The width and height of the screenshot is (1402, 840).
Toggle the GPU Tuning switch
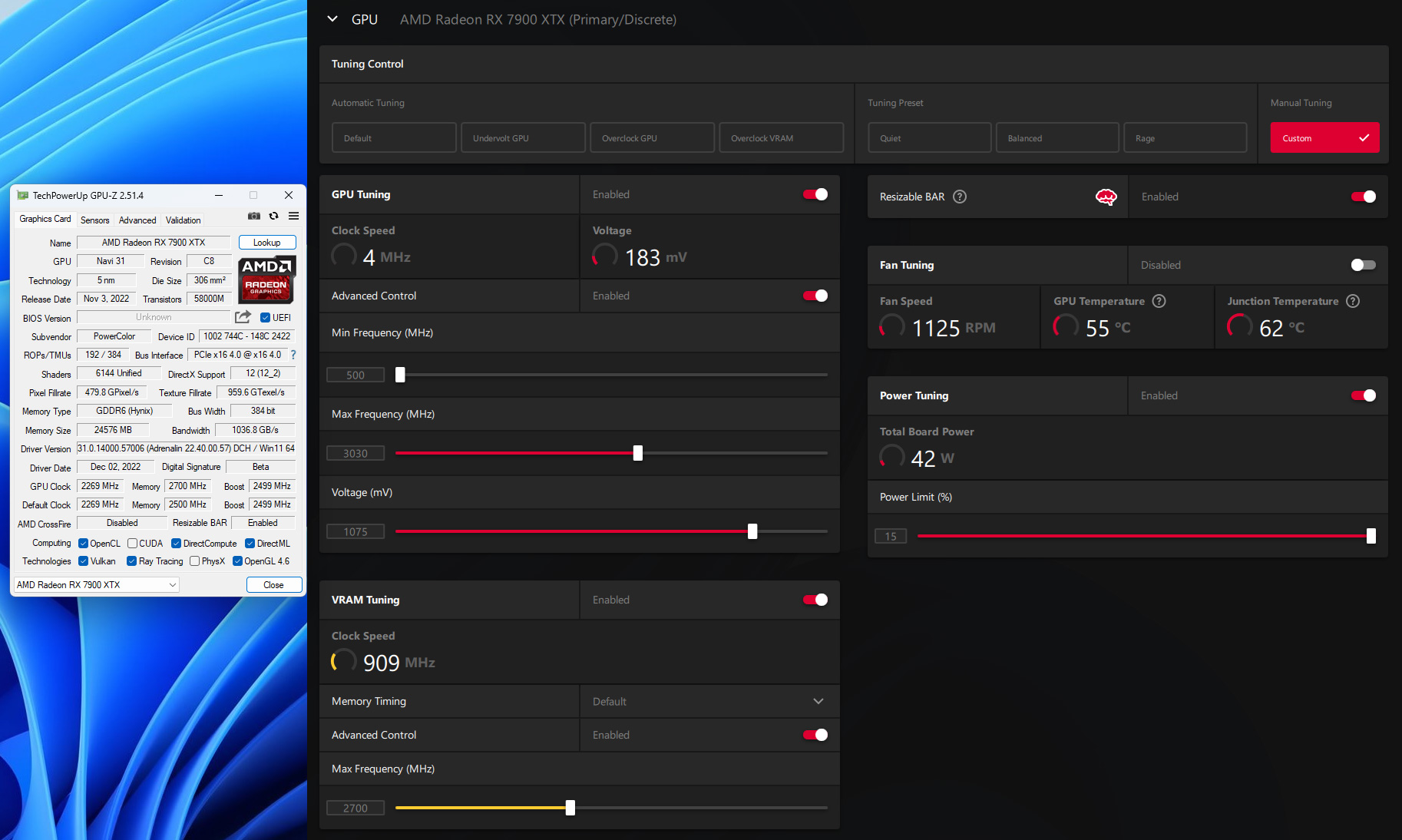click(x=815, y=194)
